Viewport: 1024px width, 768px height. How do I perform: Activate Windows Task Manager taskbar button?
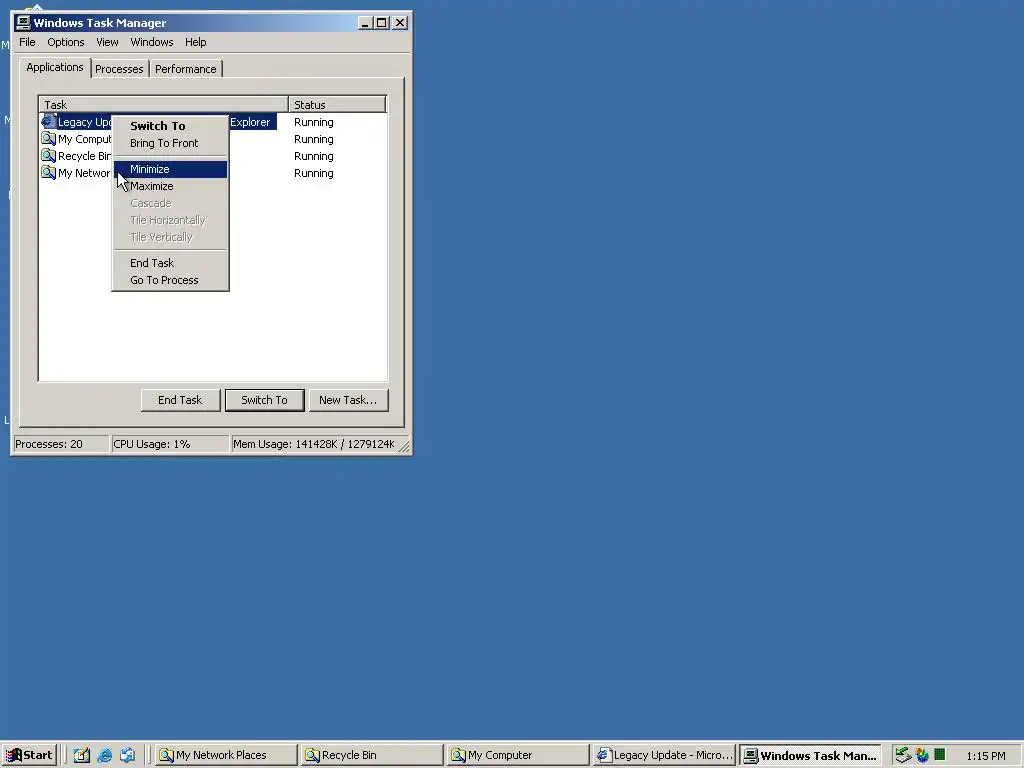click(810, 755)
